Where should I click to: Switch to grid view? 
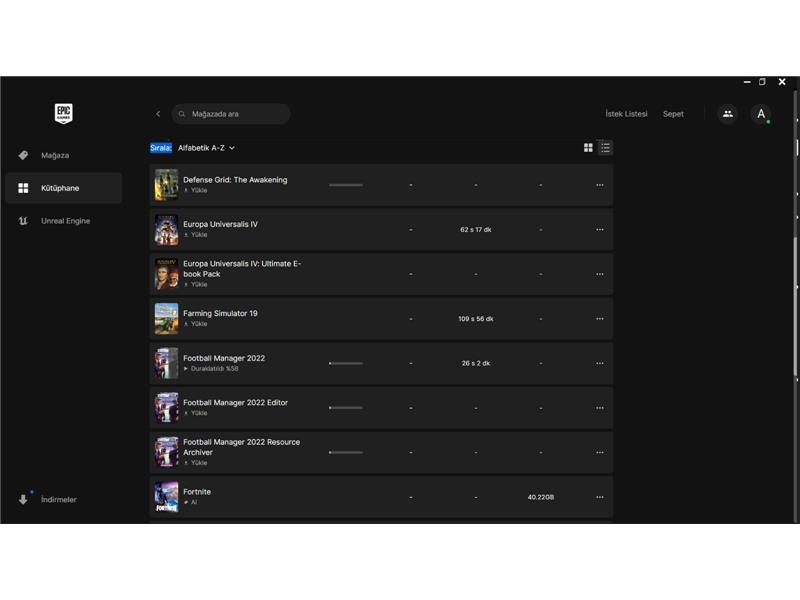[588, 147]
